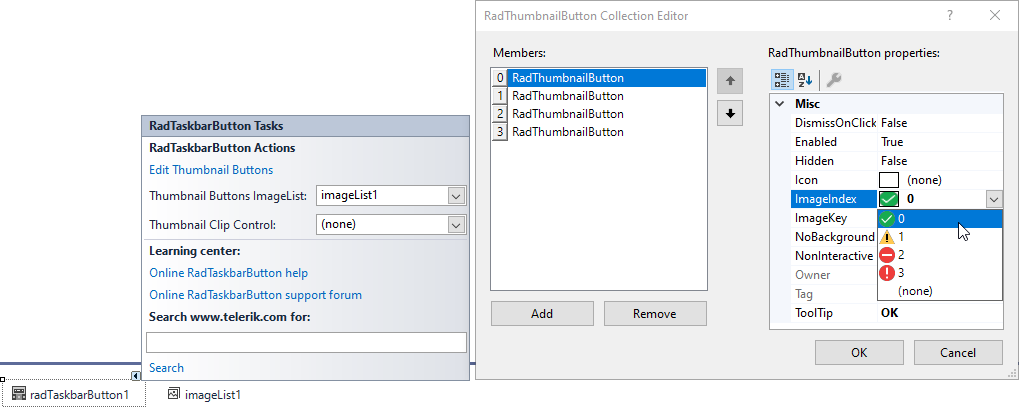Select the Owner property row
This screenshot has width=1019, height=408.
[x=834, y=275]
